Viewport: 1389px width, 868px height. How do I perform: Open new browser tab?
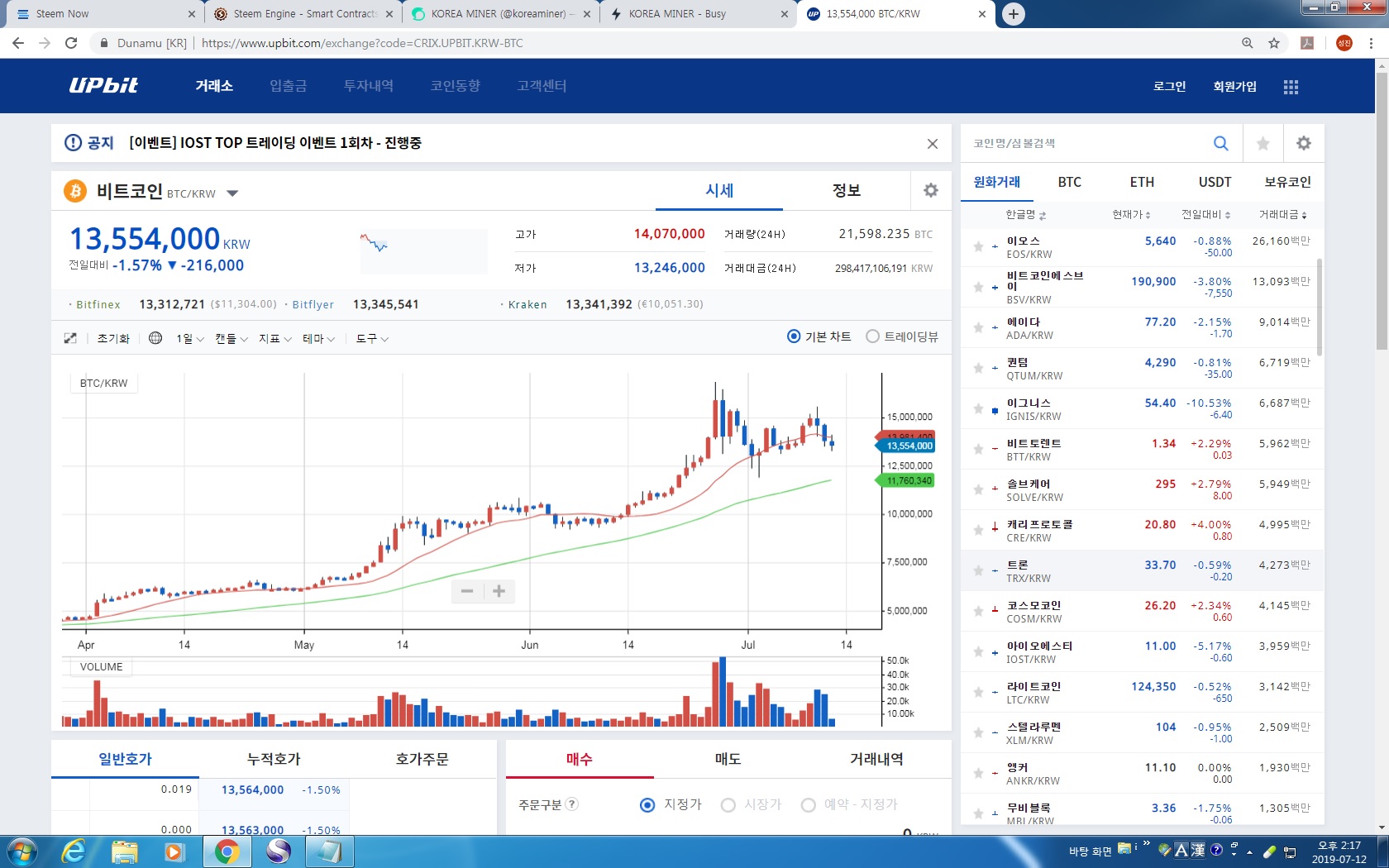coord(1013,14)
